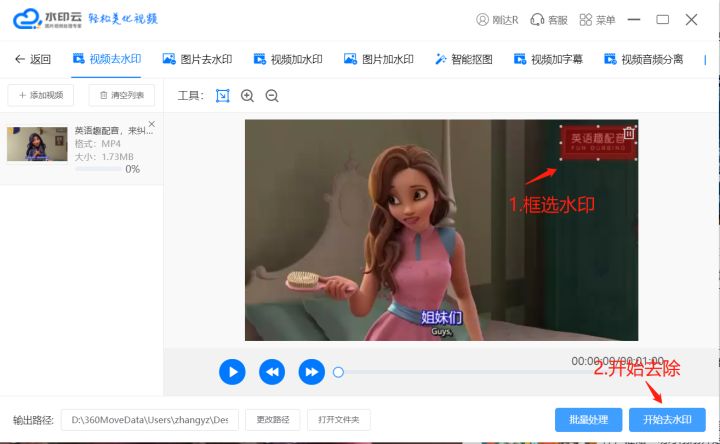Open the 智能抠图 tab

point(463,59)
